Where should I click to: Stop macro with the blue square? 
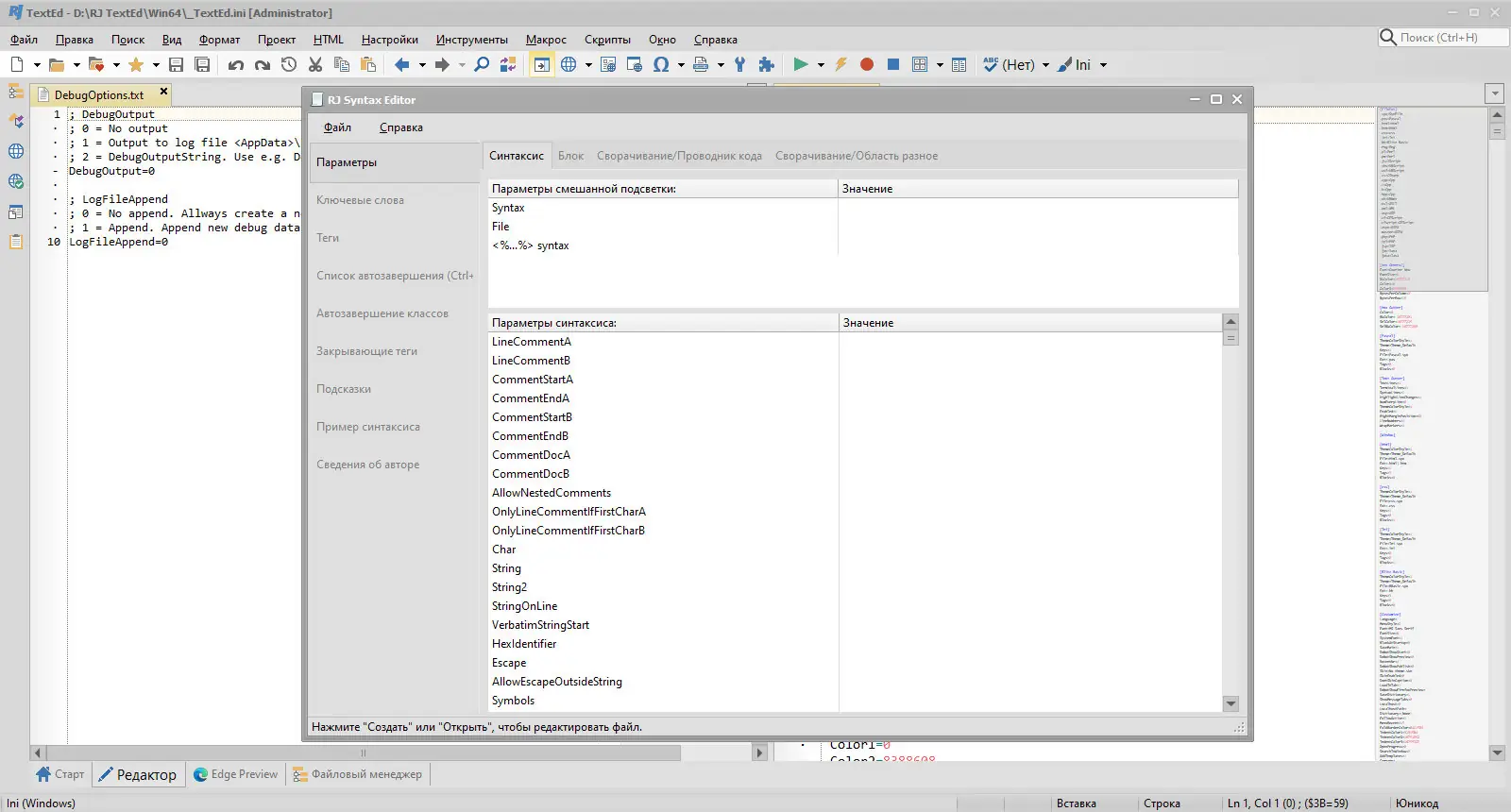[x=893, y=64]
